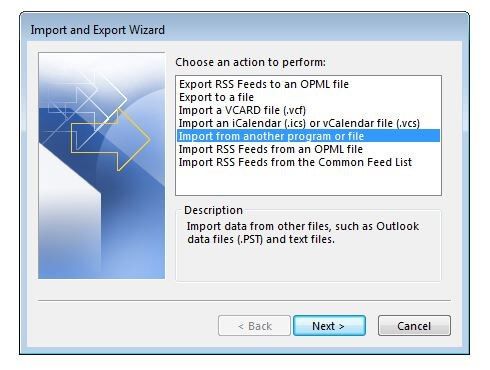Screen dimensions: 490x370
Task: Click the Description group box heading
Action: tap(213, 210)
